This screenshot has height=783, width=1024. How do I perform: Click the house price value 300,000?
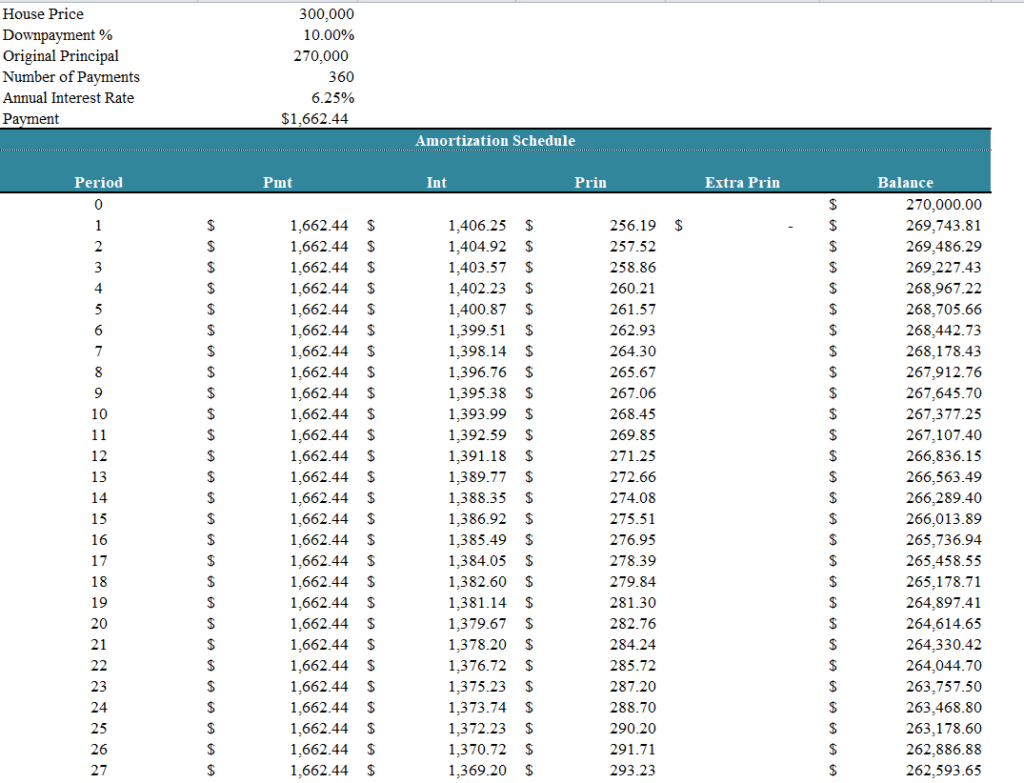327,14
